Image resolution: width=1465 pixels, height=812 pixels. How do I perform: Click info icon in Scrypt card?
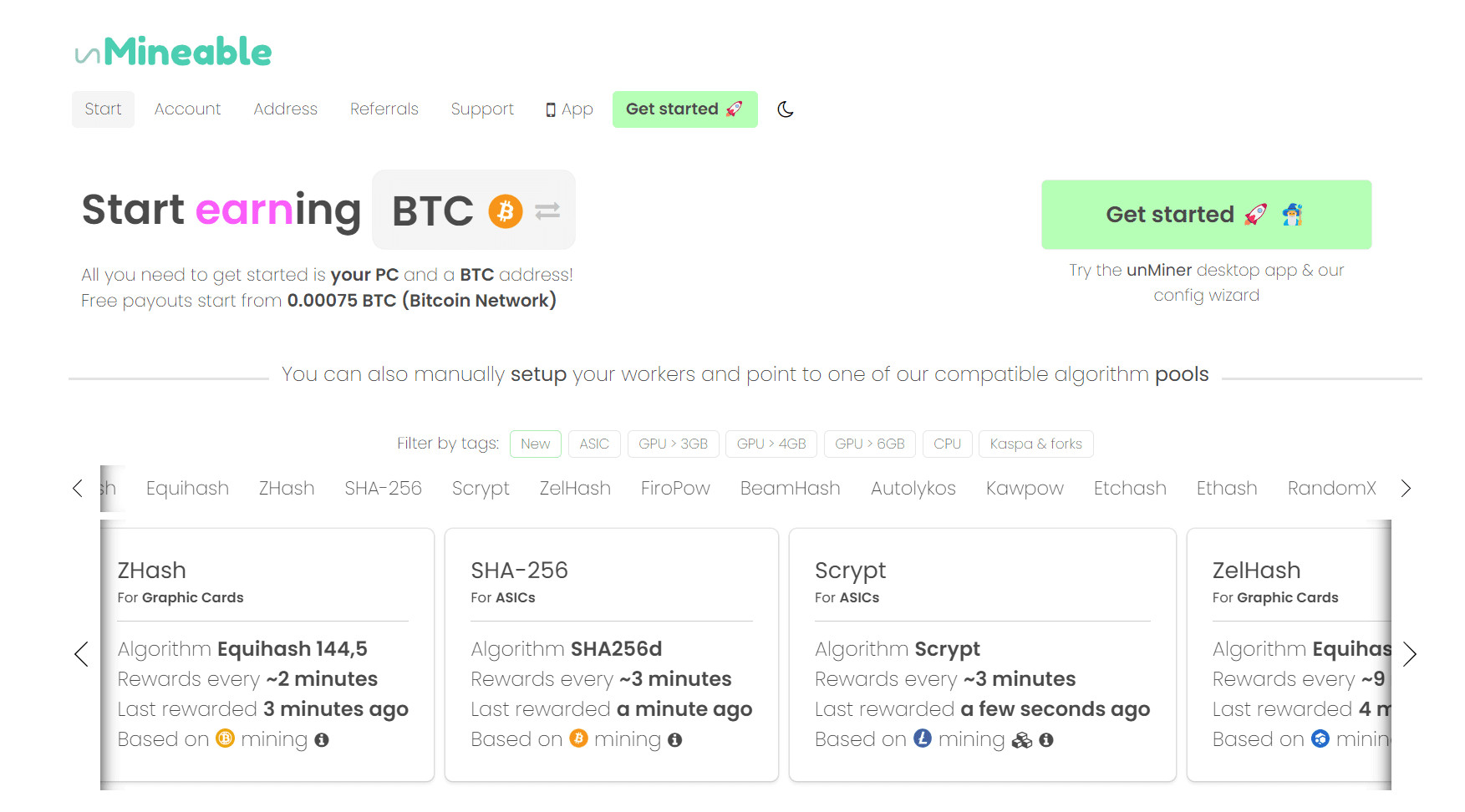click(1045, 740)
